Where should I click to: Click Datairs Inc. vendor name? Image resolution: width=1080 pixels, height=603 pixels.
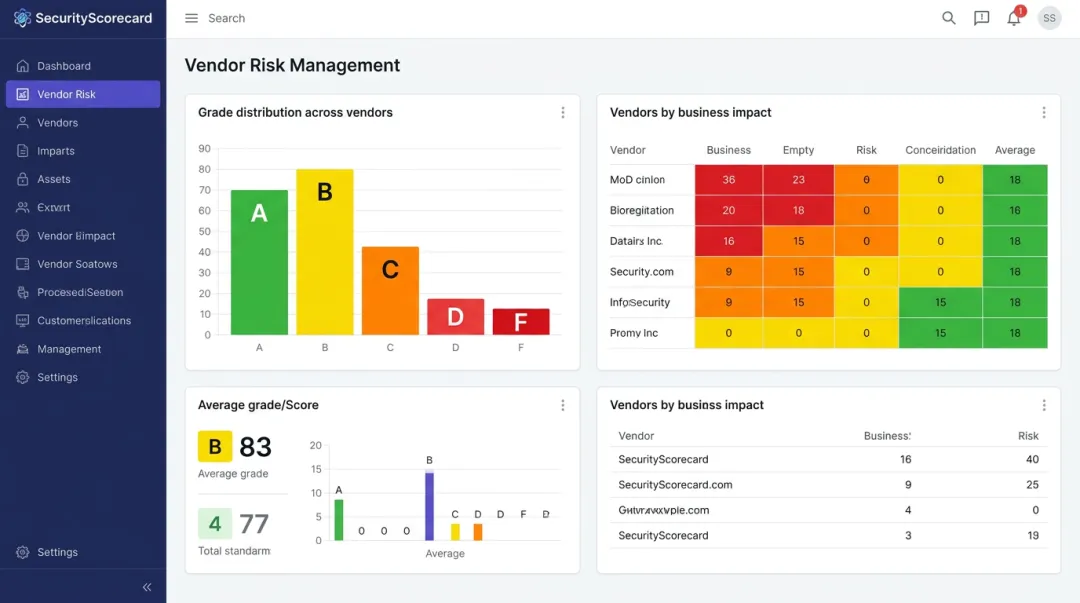click(x=636, y=241)
